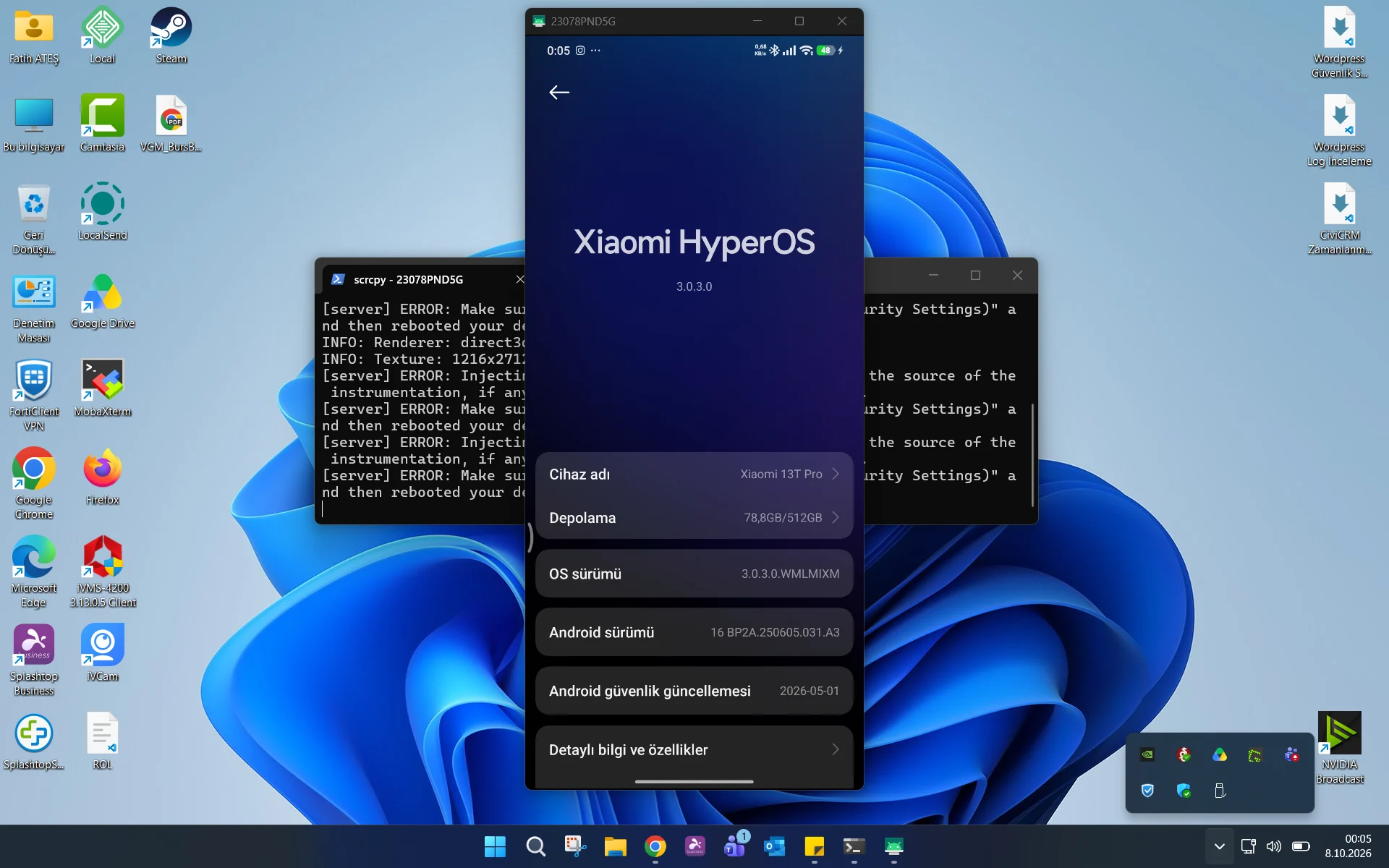Screen dimensions: 1389x868
Task: Open Chrome from the taskbar
Action: (655, 846)
